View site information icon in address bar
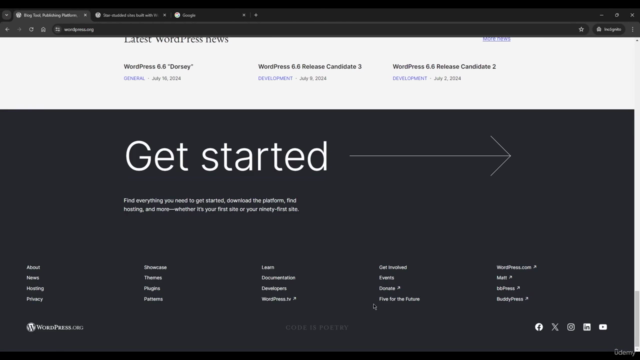The image size is (640, 360). click(58, 29)
